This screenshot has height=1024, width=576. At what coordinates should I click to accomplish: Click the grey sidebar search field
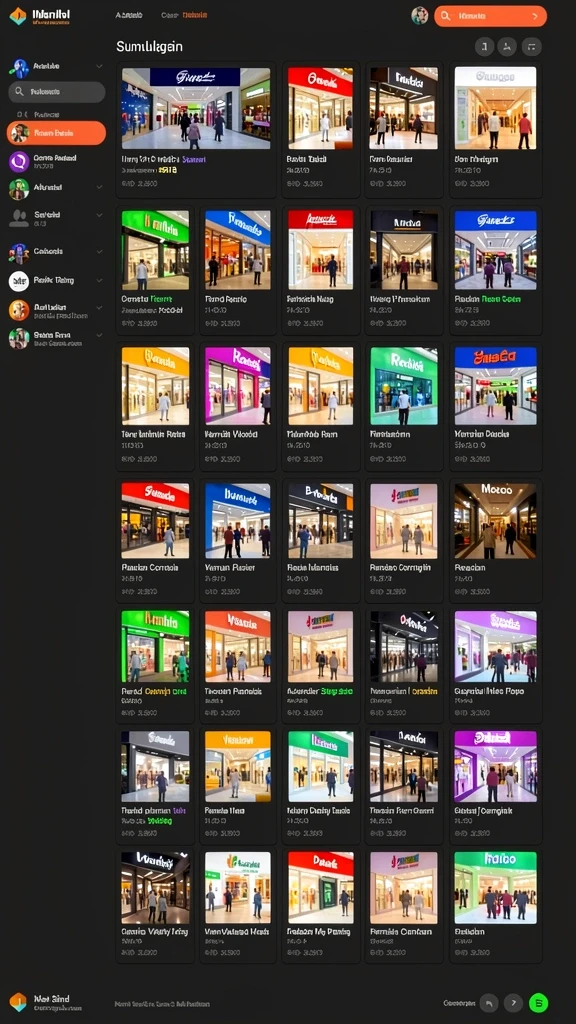pos(57,92)
